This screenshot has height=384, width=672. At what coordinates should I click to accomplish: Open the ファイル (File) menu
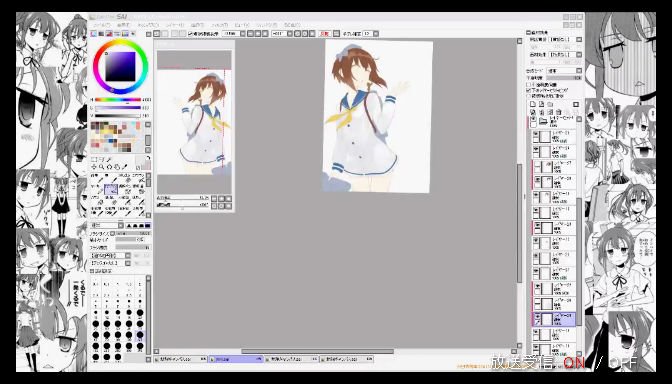(102, 25)
